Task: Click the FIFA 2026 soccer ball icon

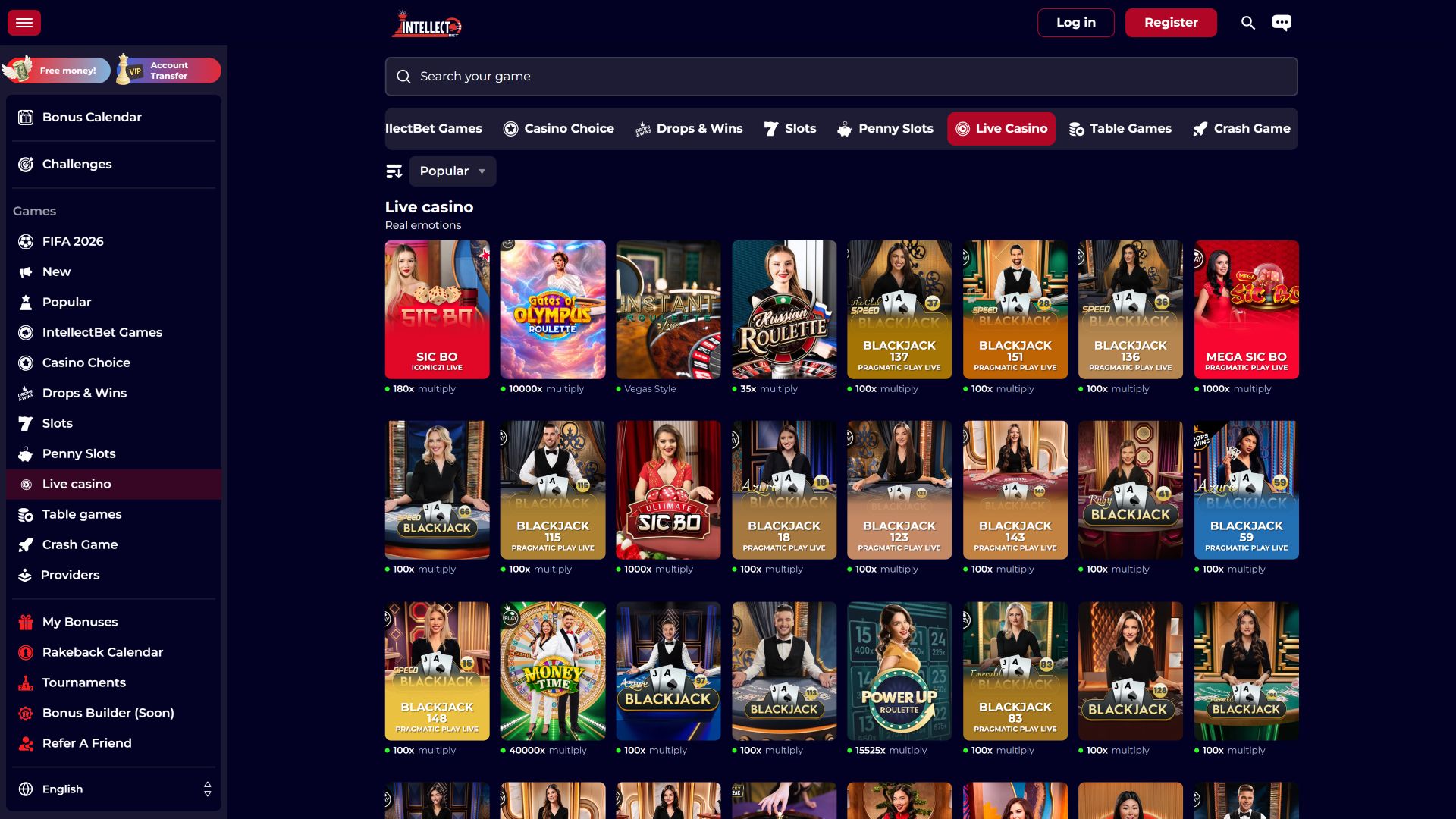Action: pos(26,242)
